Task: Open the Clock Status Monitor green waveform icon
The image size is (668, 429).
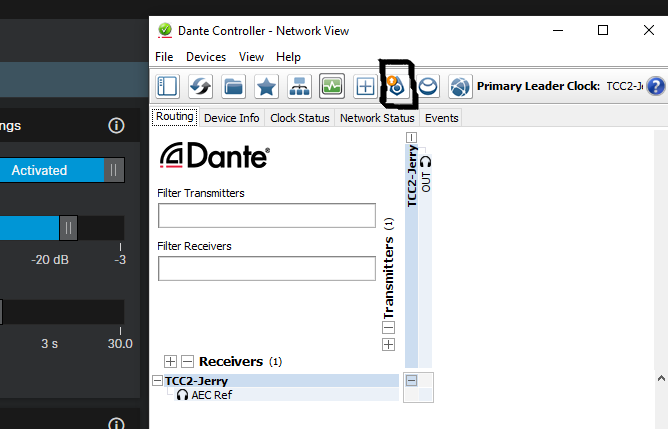Action: (x=332, y=86)
